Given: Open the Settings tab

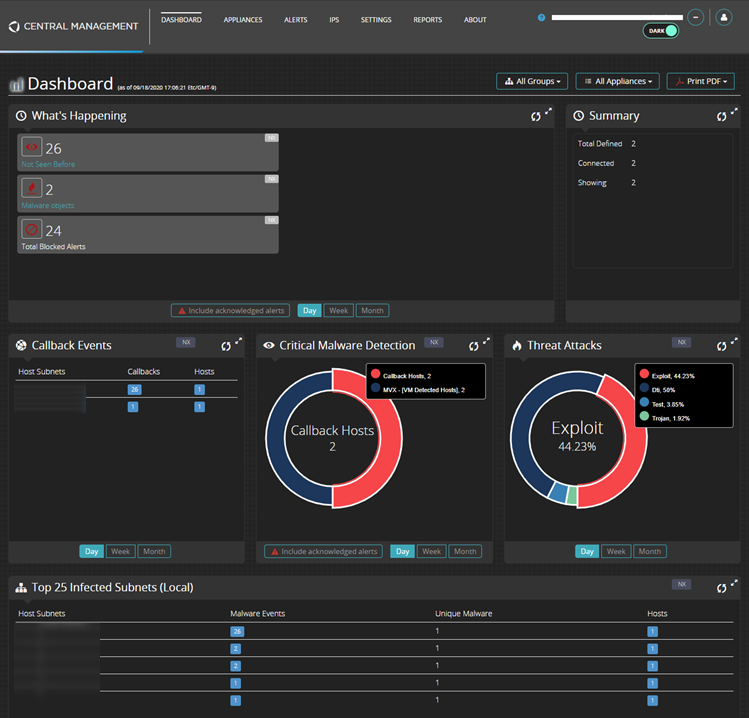Looking at the screenshot, I should (x=376, y=20).
